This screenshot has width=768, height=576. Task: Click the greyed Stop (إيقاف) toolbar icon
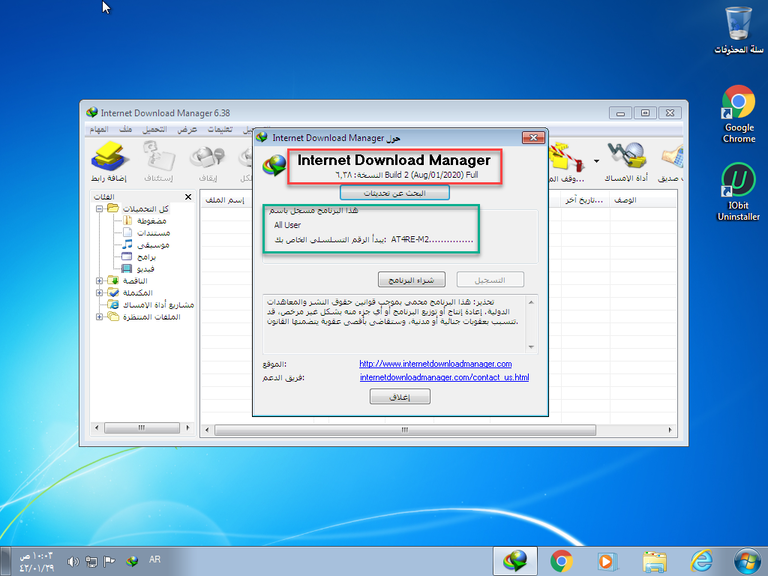pos(208,162)
